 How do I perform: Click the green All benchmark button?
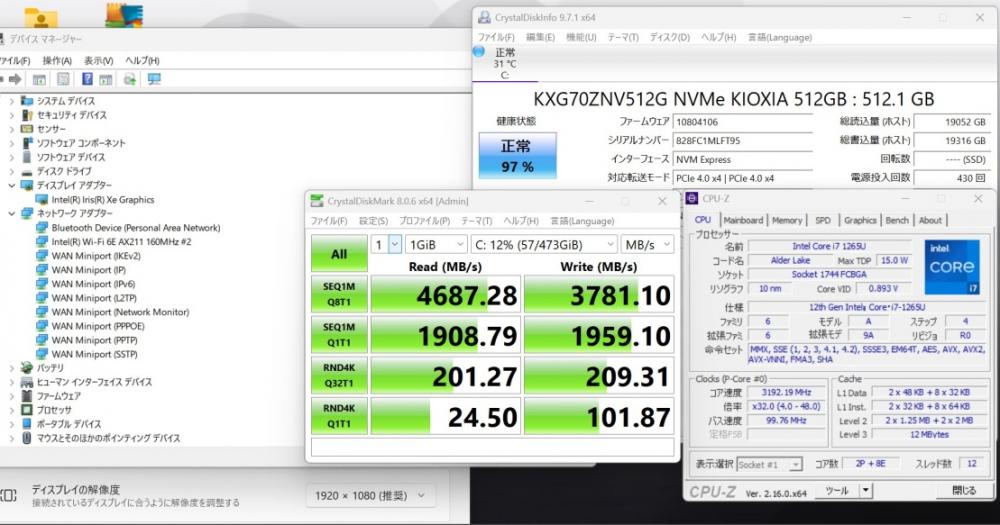339,253
